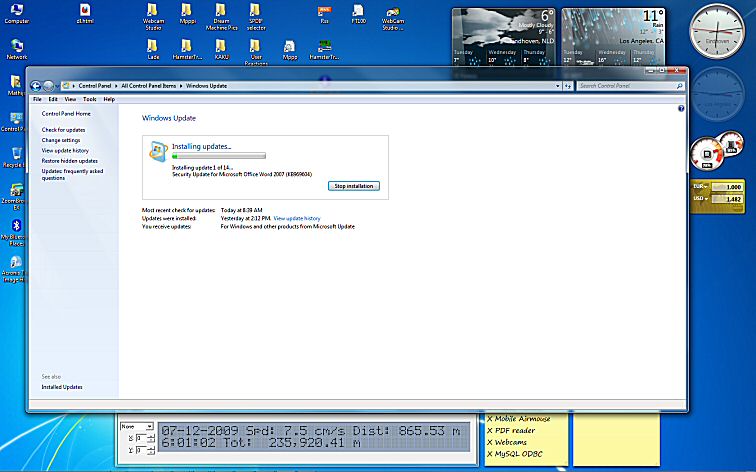This screenshot has height=472, width=756.
Task: Click the CPU meter gadget
Action: [707, 154]
